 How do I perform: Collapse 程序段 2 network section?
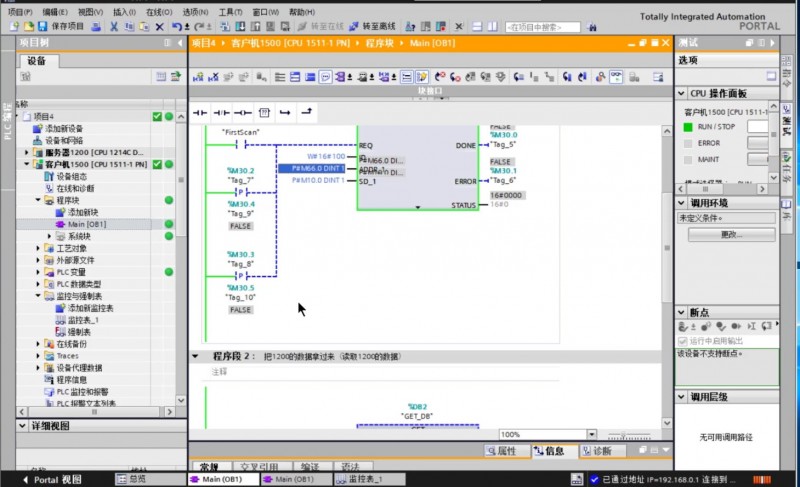point(195,355)
